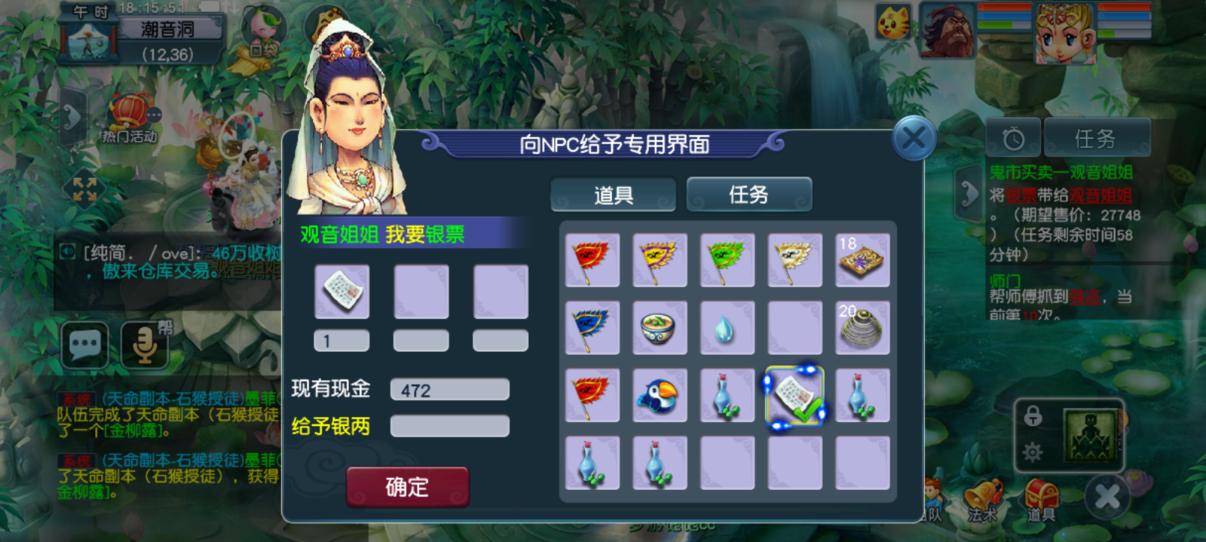1206x542 pixels.
Task: Open the microphone voice chat button
Action: 145,345
